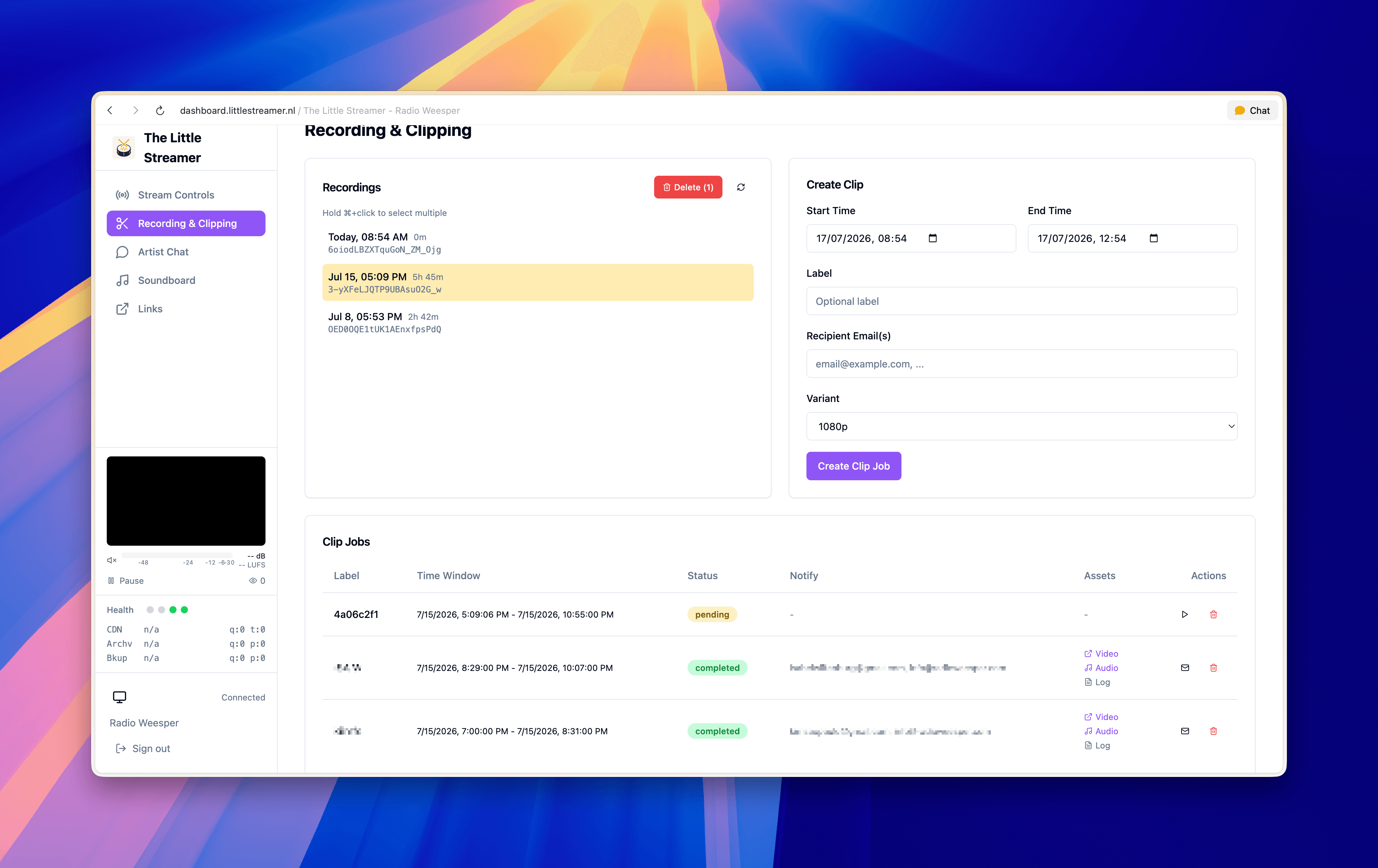Open Links in the sidebar
The width and height of the screenshot is (1378, 868).
[186, 309]
